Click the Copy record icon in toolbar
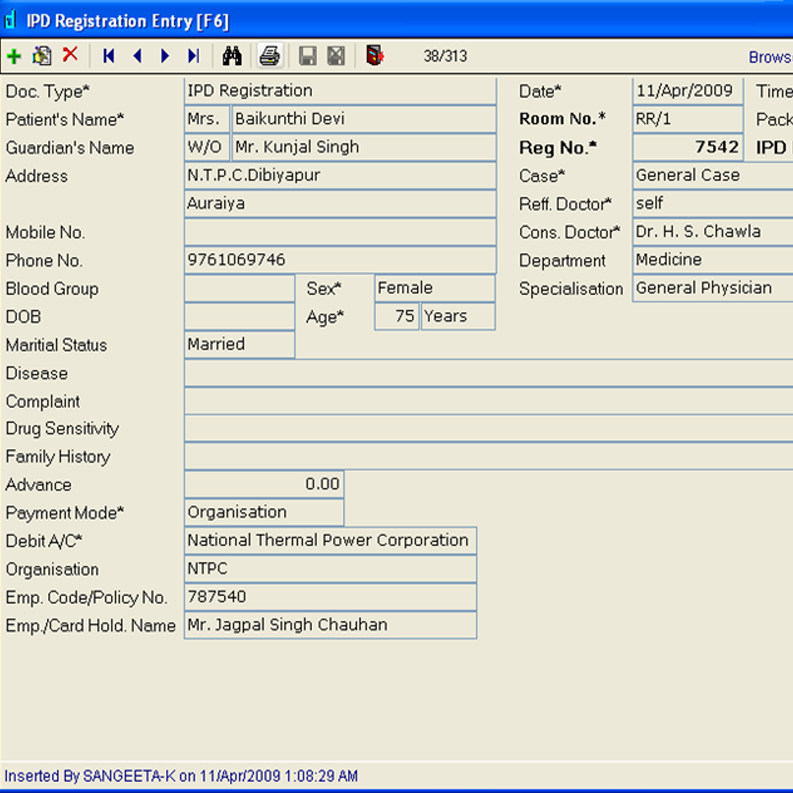Image resolution: width=793 pixels, height=793 pixels. [x=42, y=56]
